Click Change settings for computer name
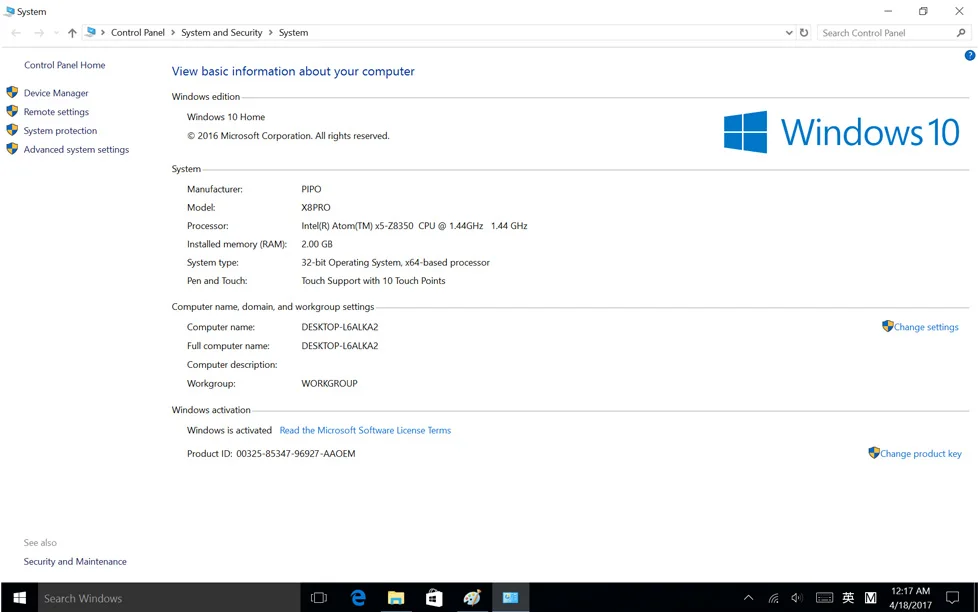Viewport: 979px width, 612px height. pos(926,327)
